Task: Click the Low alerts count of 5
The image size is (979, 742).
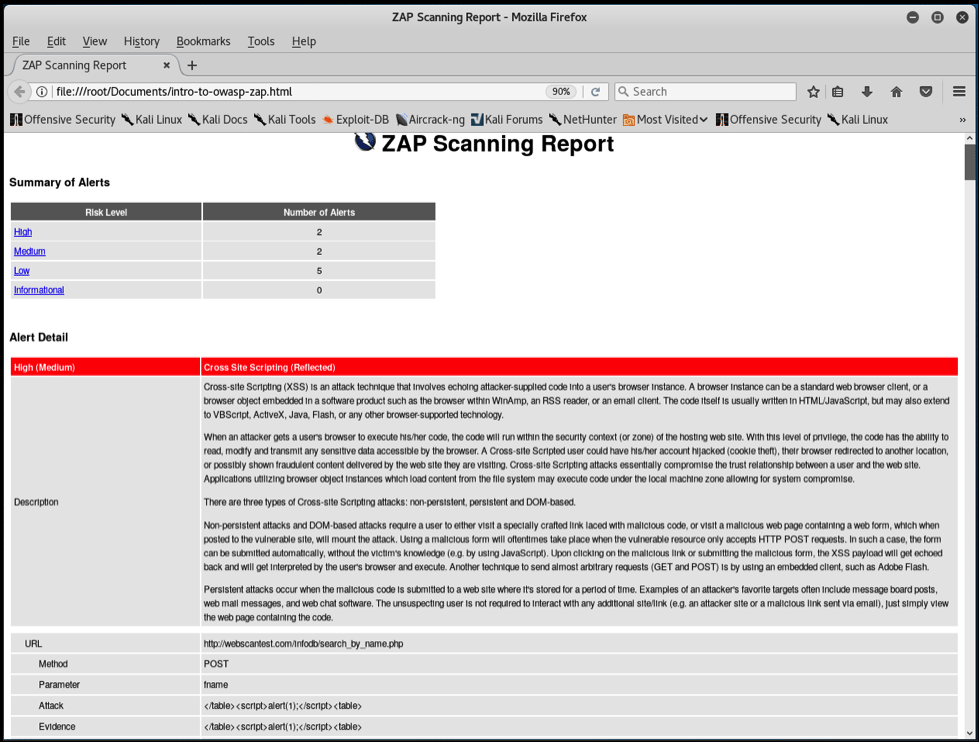Action: point(319,270)
